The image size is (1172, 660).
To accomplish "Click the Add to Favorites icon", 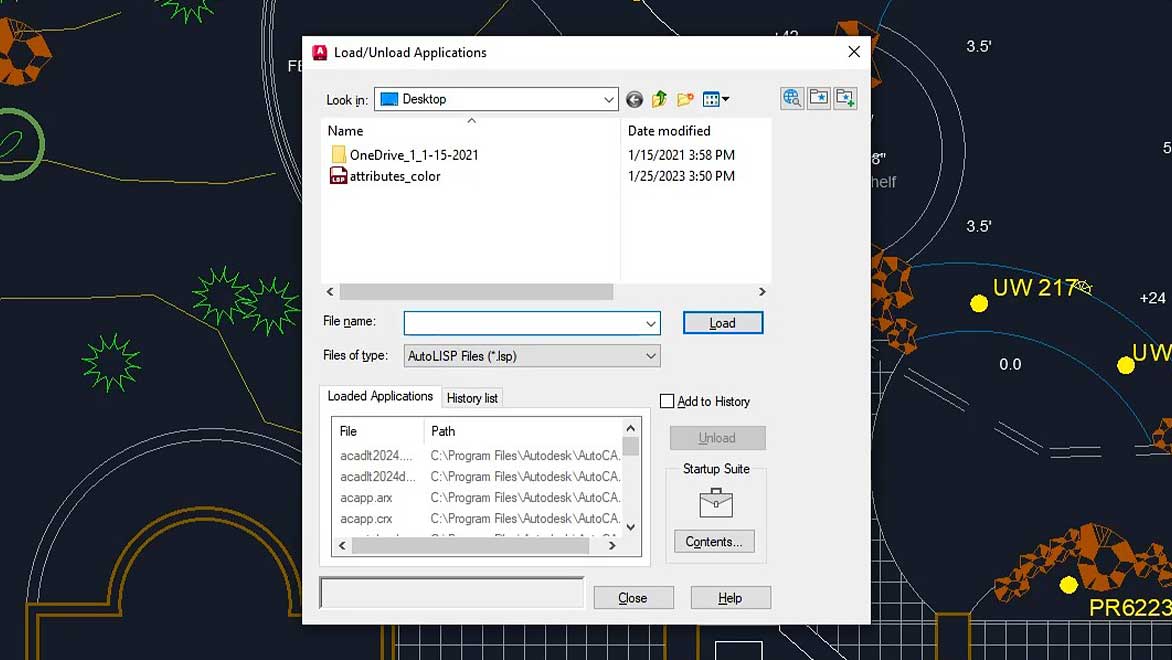I will (845, 98).
